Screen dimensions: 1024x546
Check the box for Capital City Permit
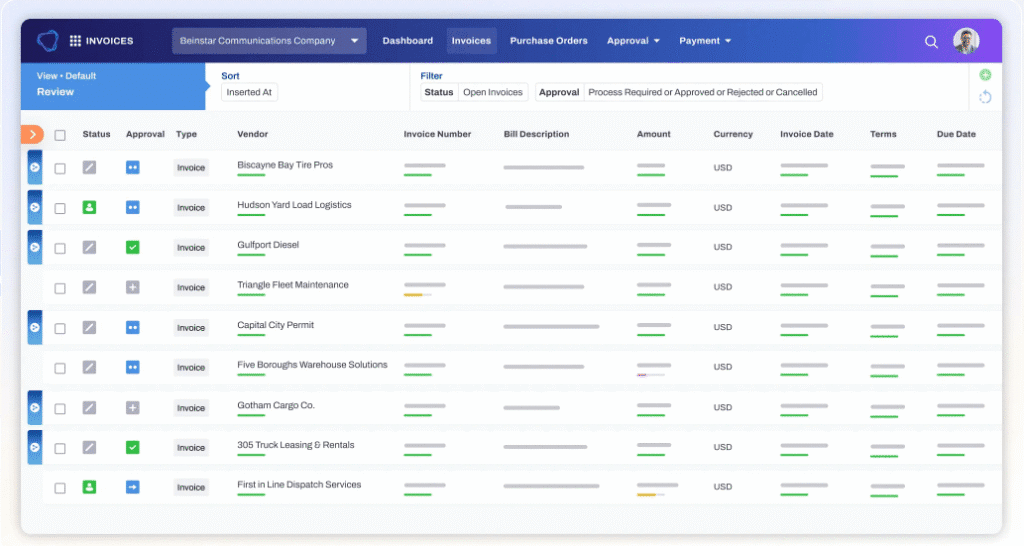tap(60, 329)
